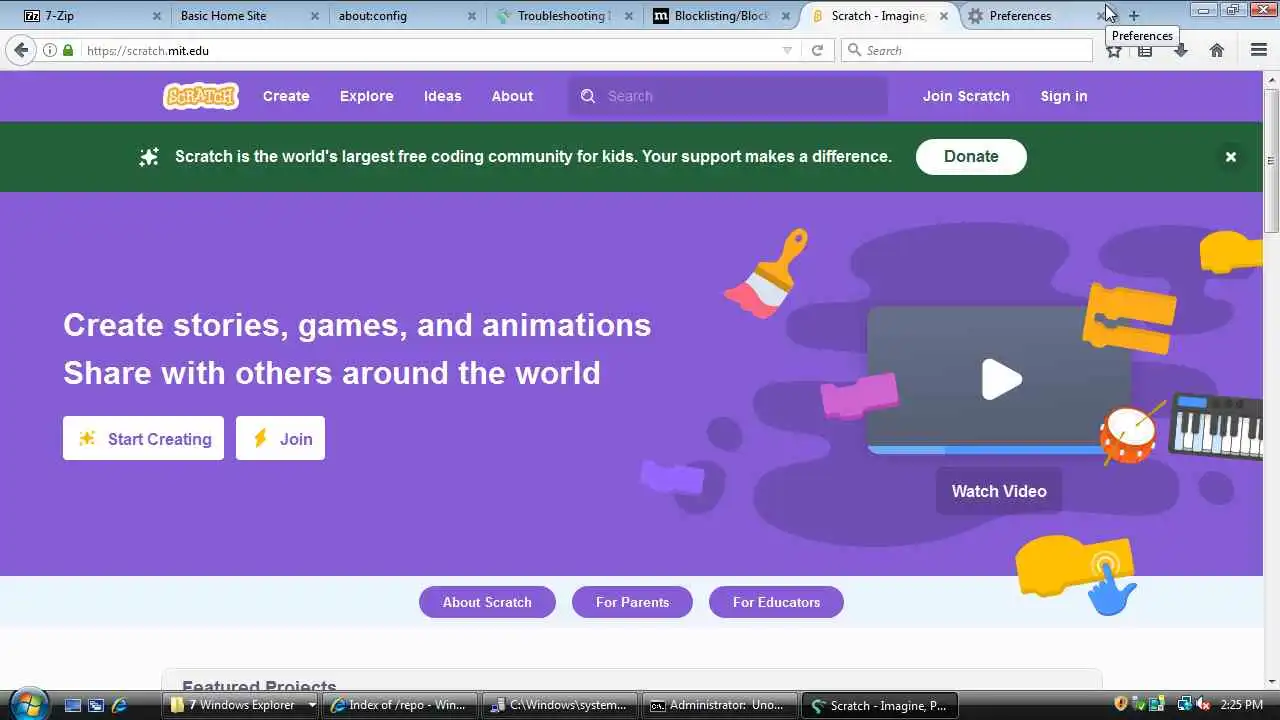This screenshot has width=1280, height=720.
Task: Click the Start Creating button
Action: tap(143, 438)
